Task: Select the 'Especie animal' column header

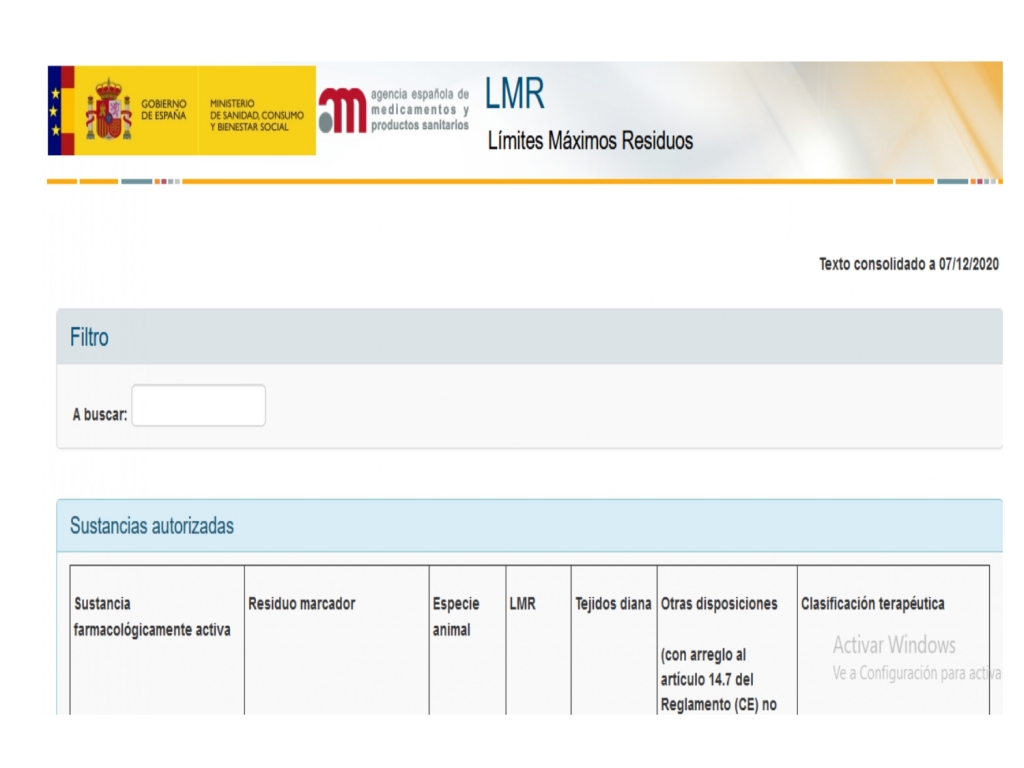Action: (x=456, y=617)
